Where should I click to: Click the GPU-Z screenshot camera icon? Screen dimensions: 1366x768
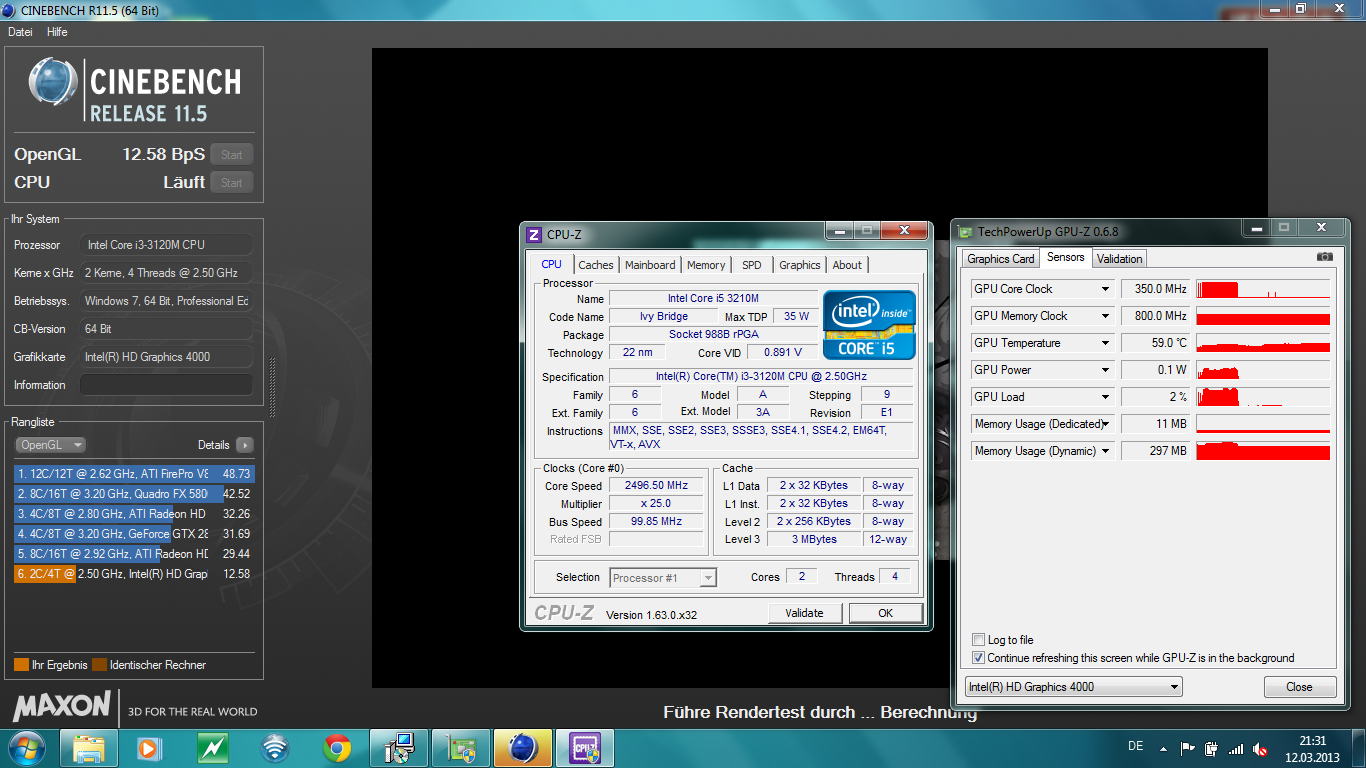(1324, 257)
